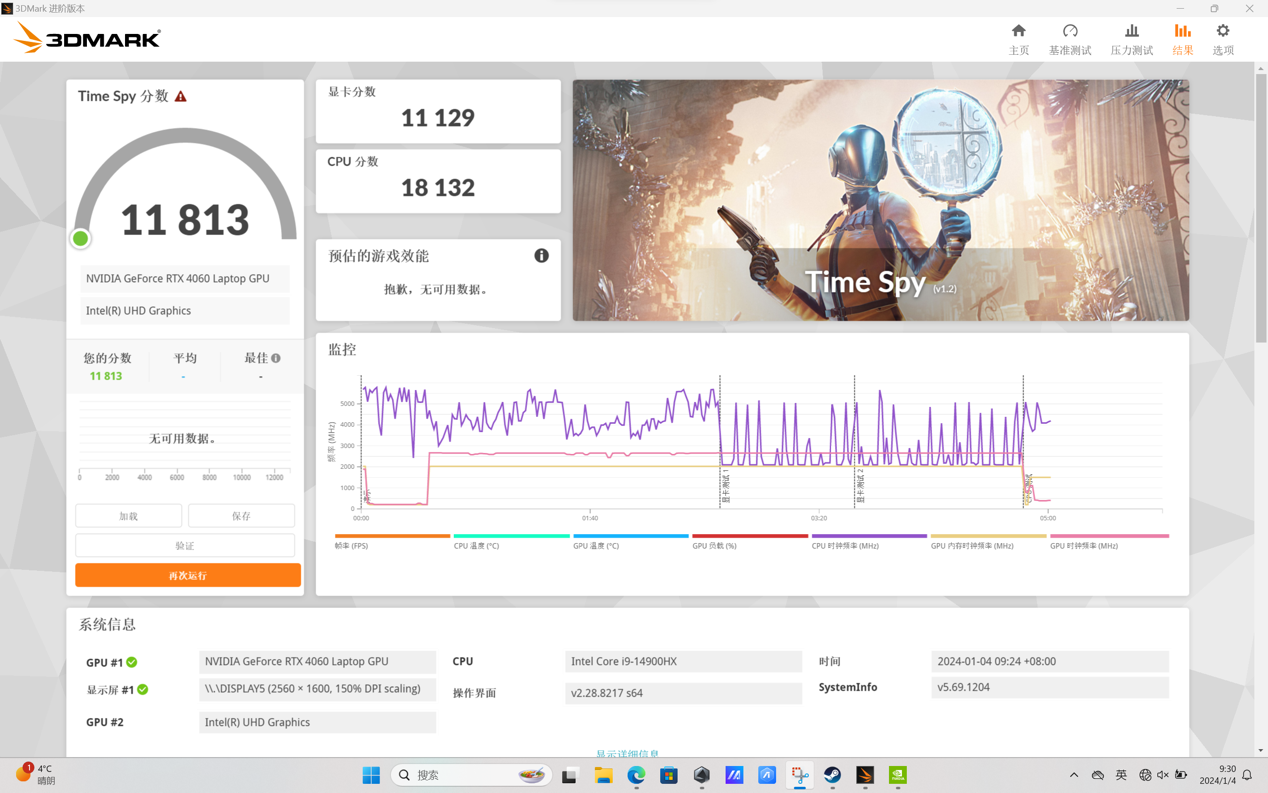
Task: Switch to the 结果 results tab
Action: (x=1182, y=38)
